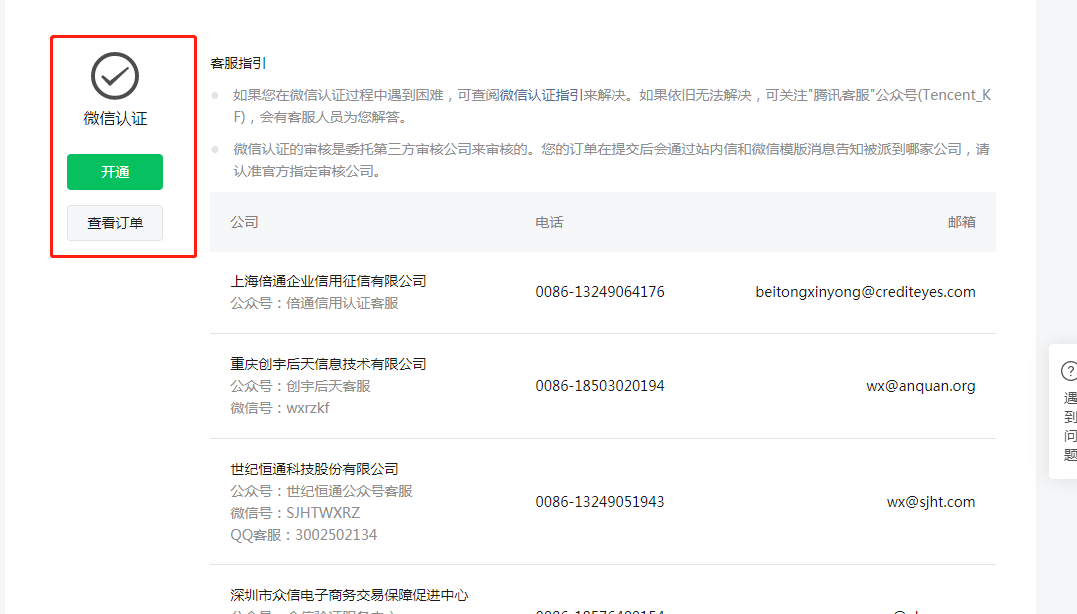Select phone number 0086-13249051943

point(600,502)
